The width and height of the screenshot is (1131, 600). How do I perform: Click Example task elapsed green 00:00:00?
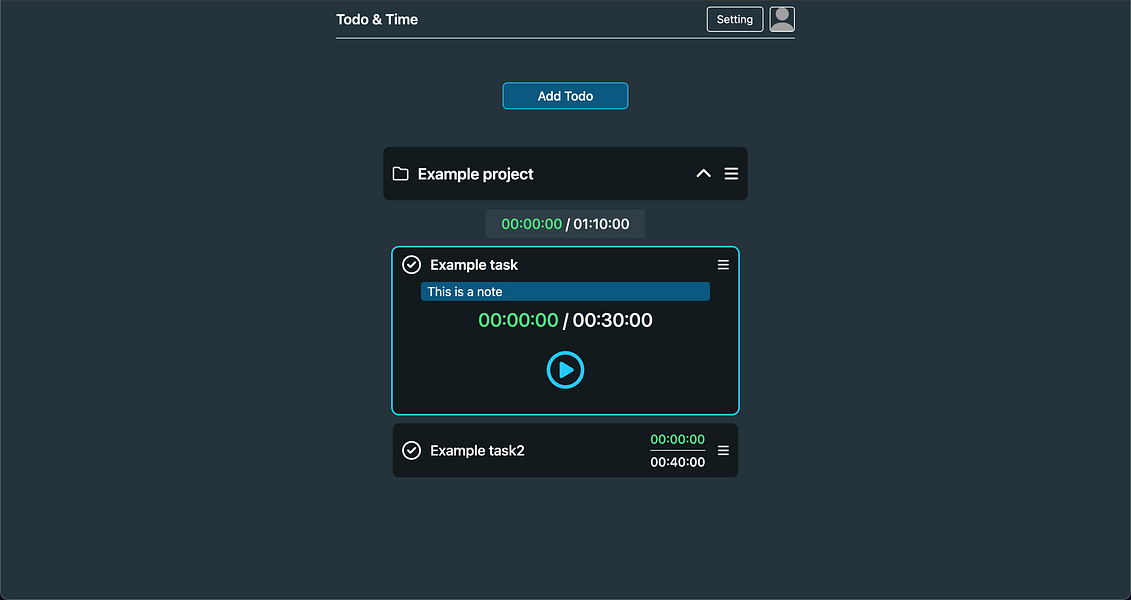(x=519, y=320)
